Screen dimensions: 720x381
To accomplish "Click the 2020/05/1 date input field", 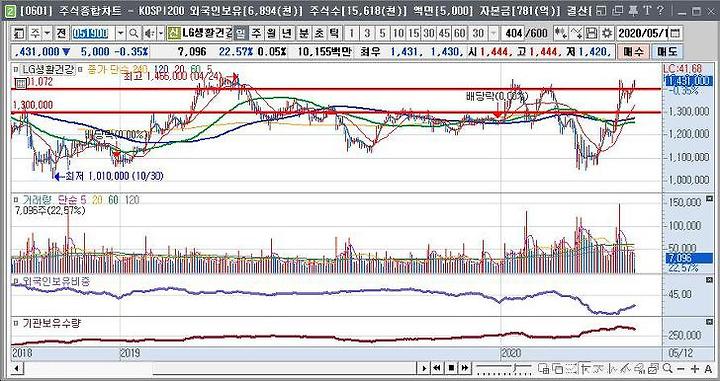I will tap(643, 33).
